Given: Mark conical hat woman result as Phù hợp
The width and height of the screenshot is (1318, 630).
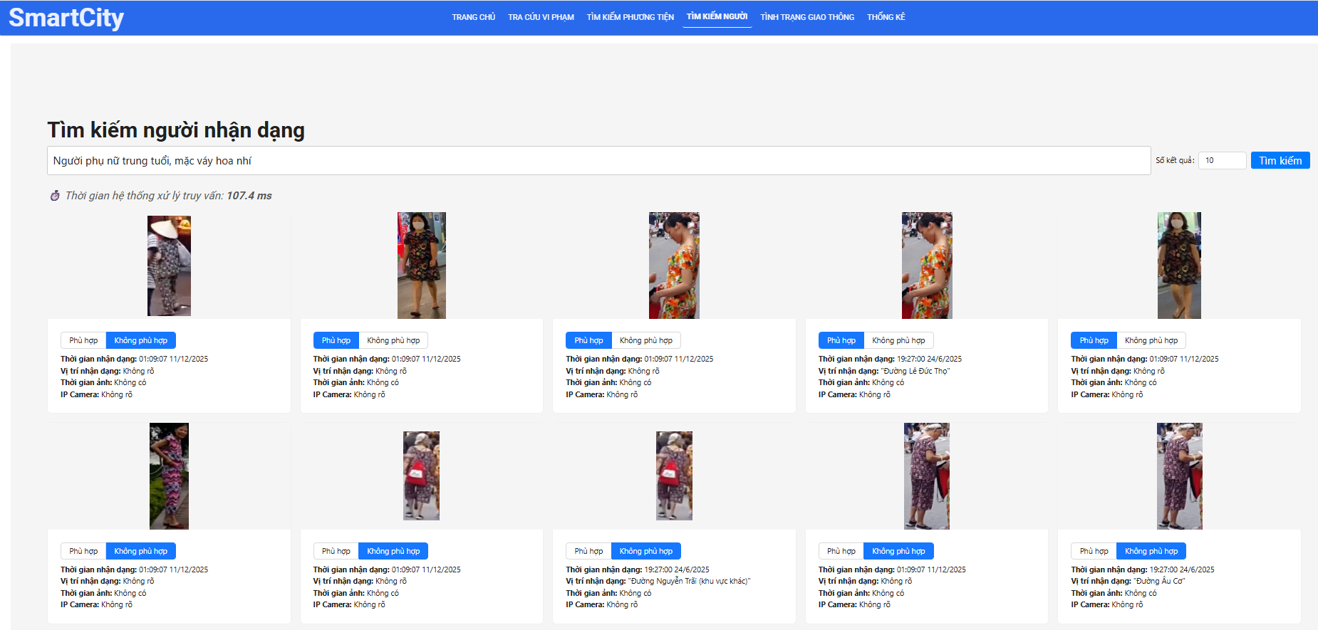Looking at the screenshot, I should click(x=83, y=341).
